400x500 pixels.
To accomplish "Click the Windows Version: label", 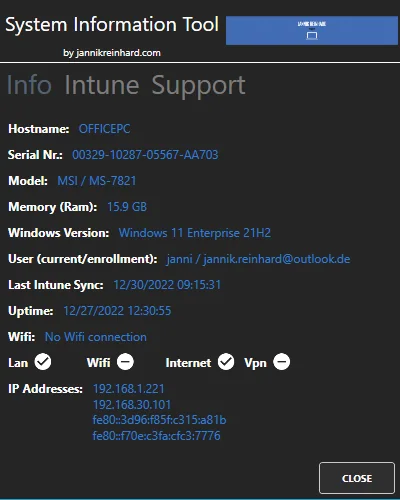I will click(x=59, y=233).
